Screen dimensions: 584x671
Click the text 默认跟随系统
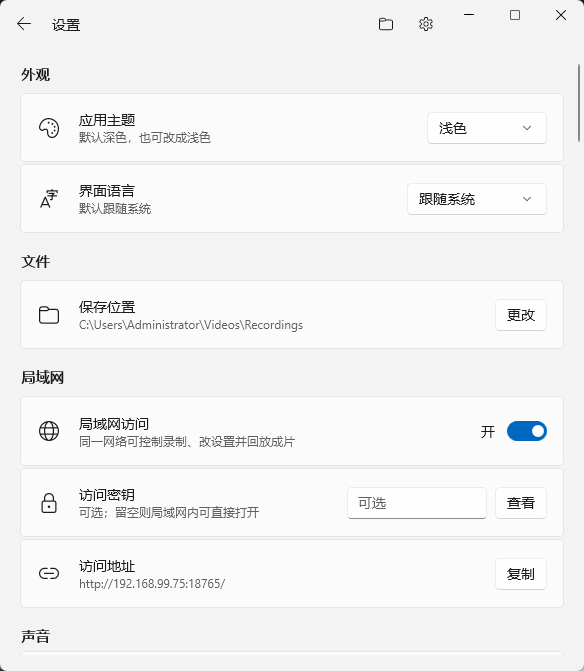coord(115,209)
